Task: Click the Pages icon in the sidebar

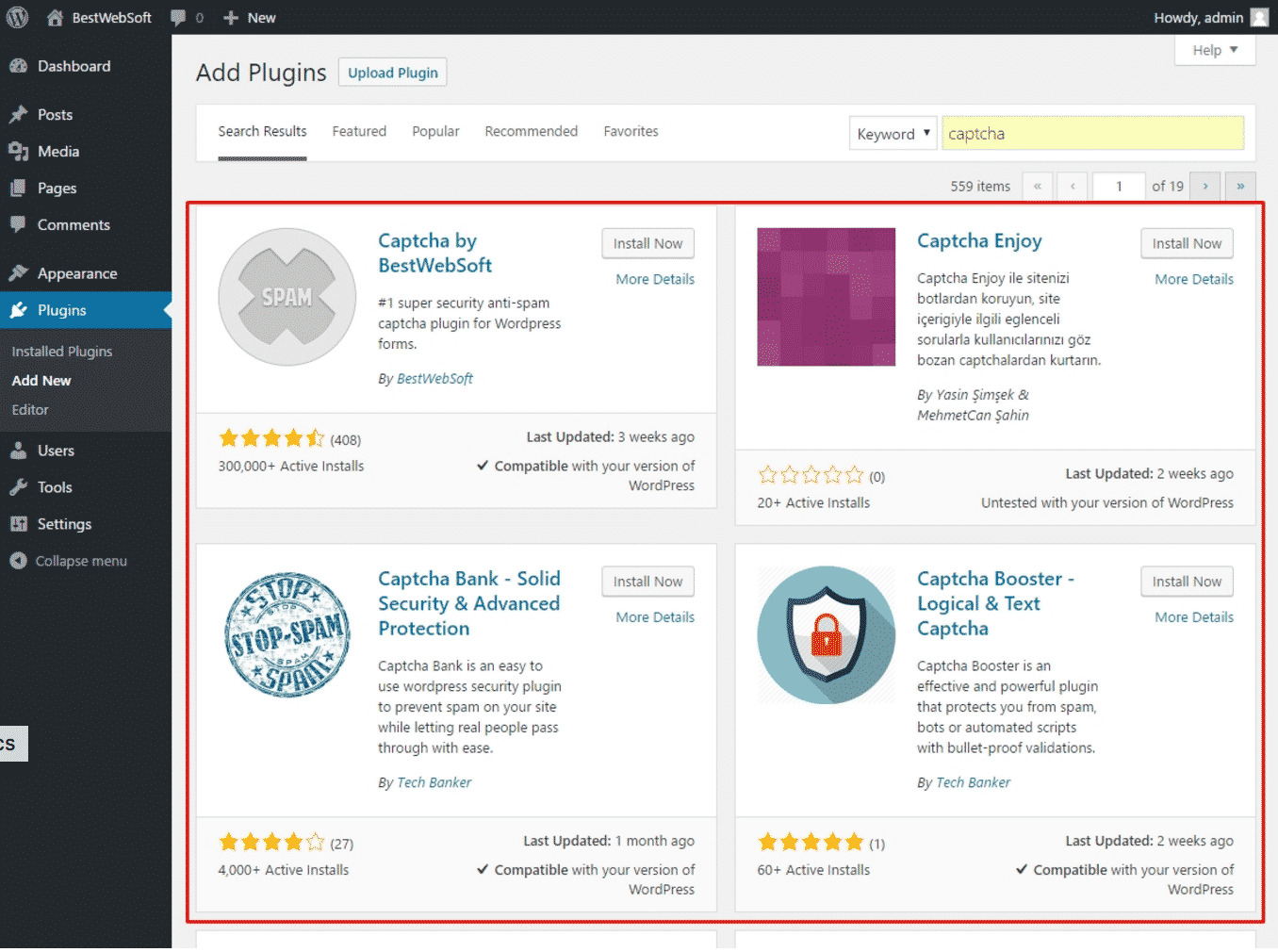Action: click(x=18, y=188)
